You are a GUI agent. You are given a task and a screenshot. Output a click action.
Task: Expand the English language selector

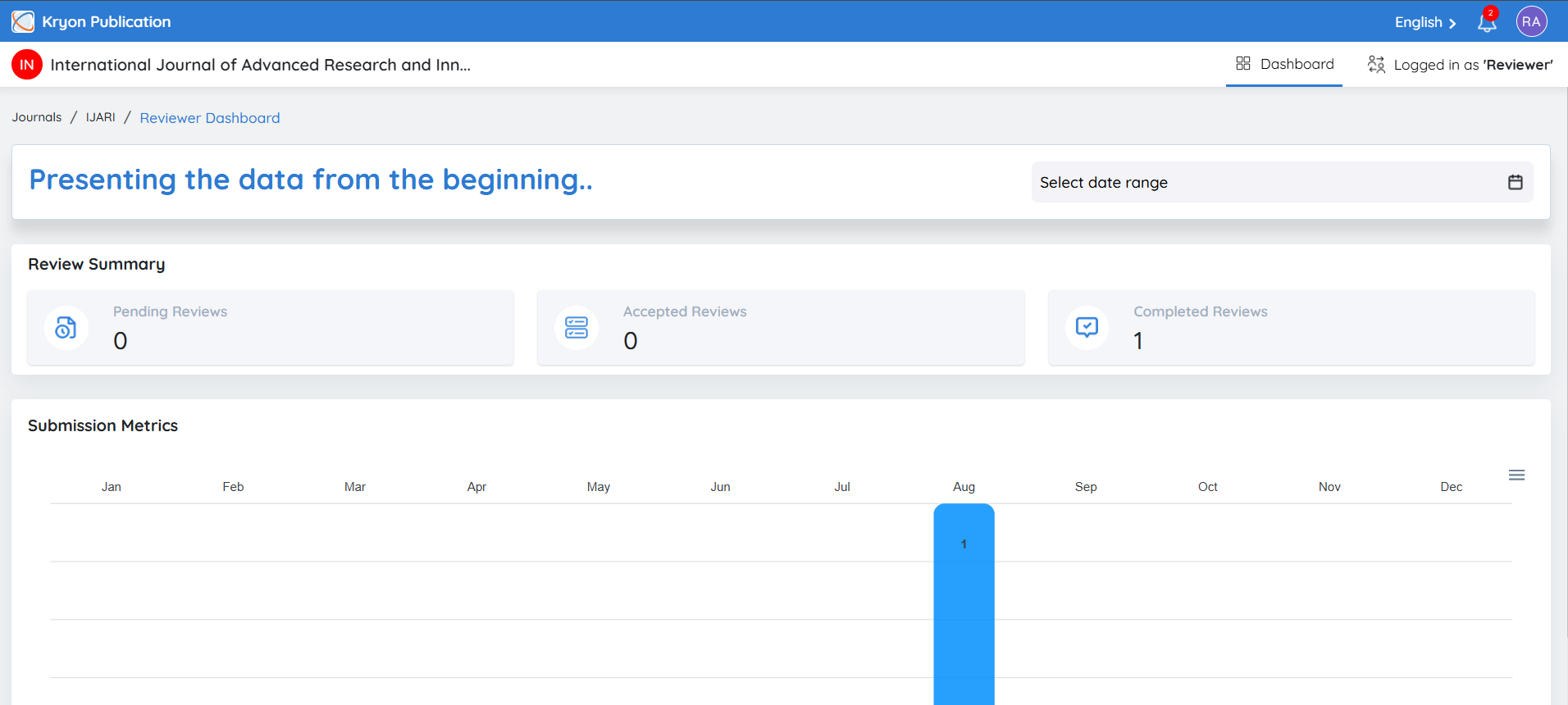(x=1425, y=22)
